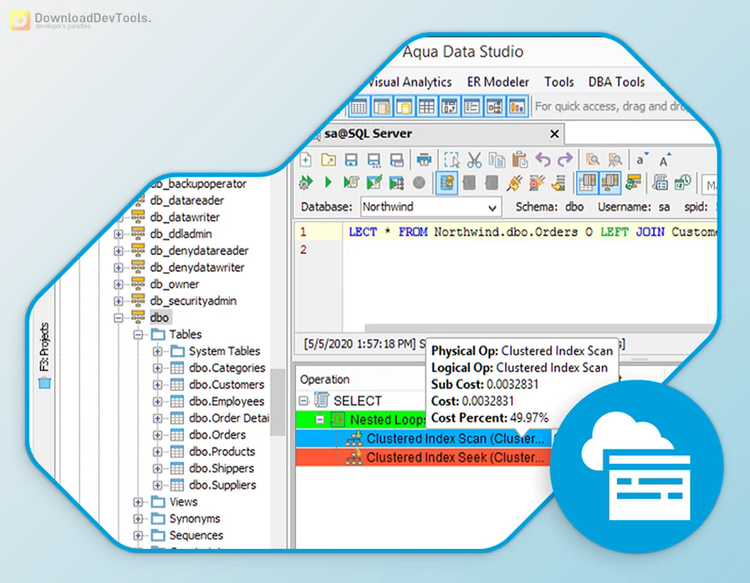This screenshot has width=750, height=583.
Task: Copy text using the Copy icon
Action: (497, 160)
